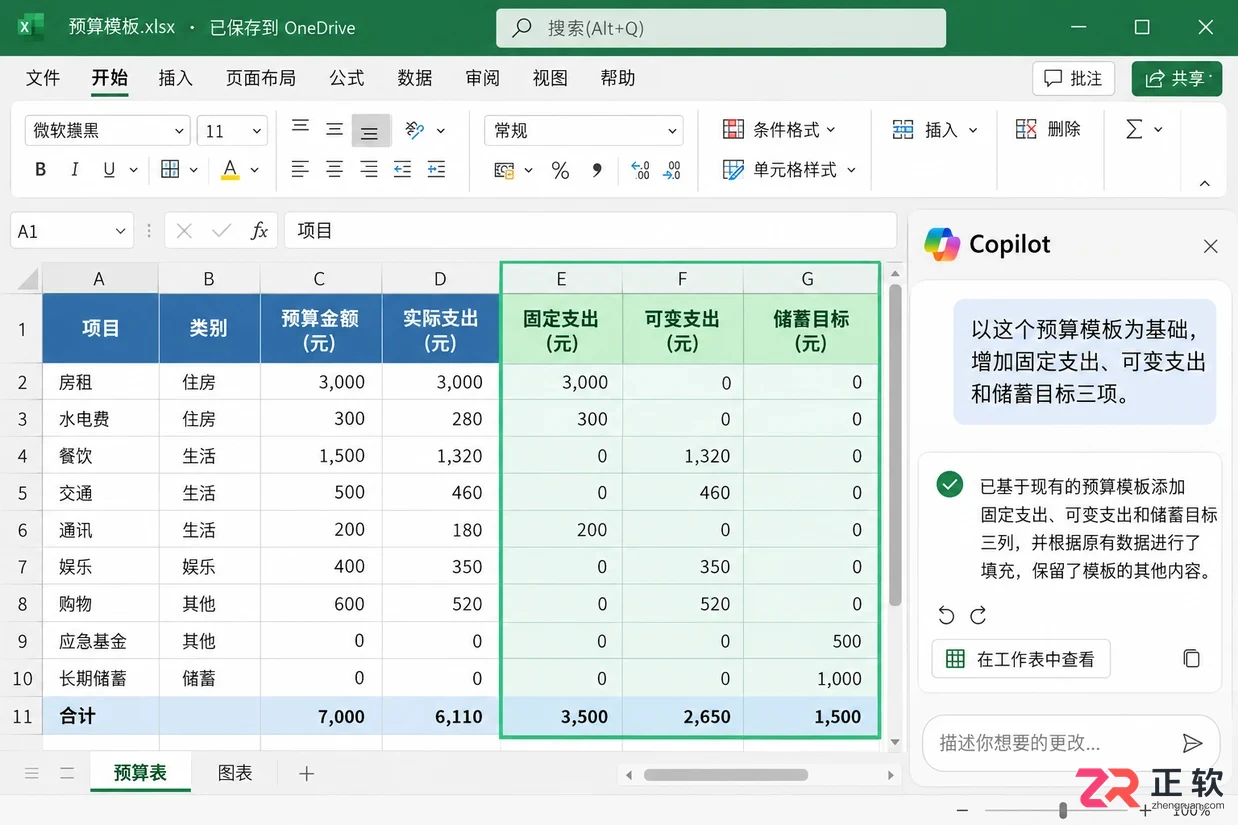The image size is (1238, 825).
Task: Click the search box 搜索(Alt+Q)
Action: click(721, 28)
